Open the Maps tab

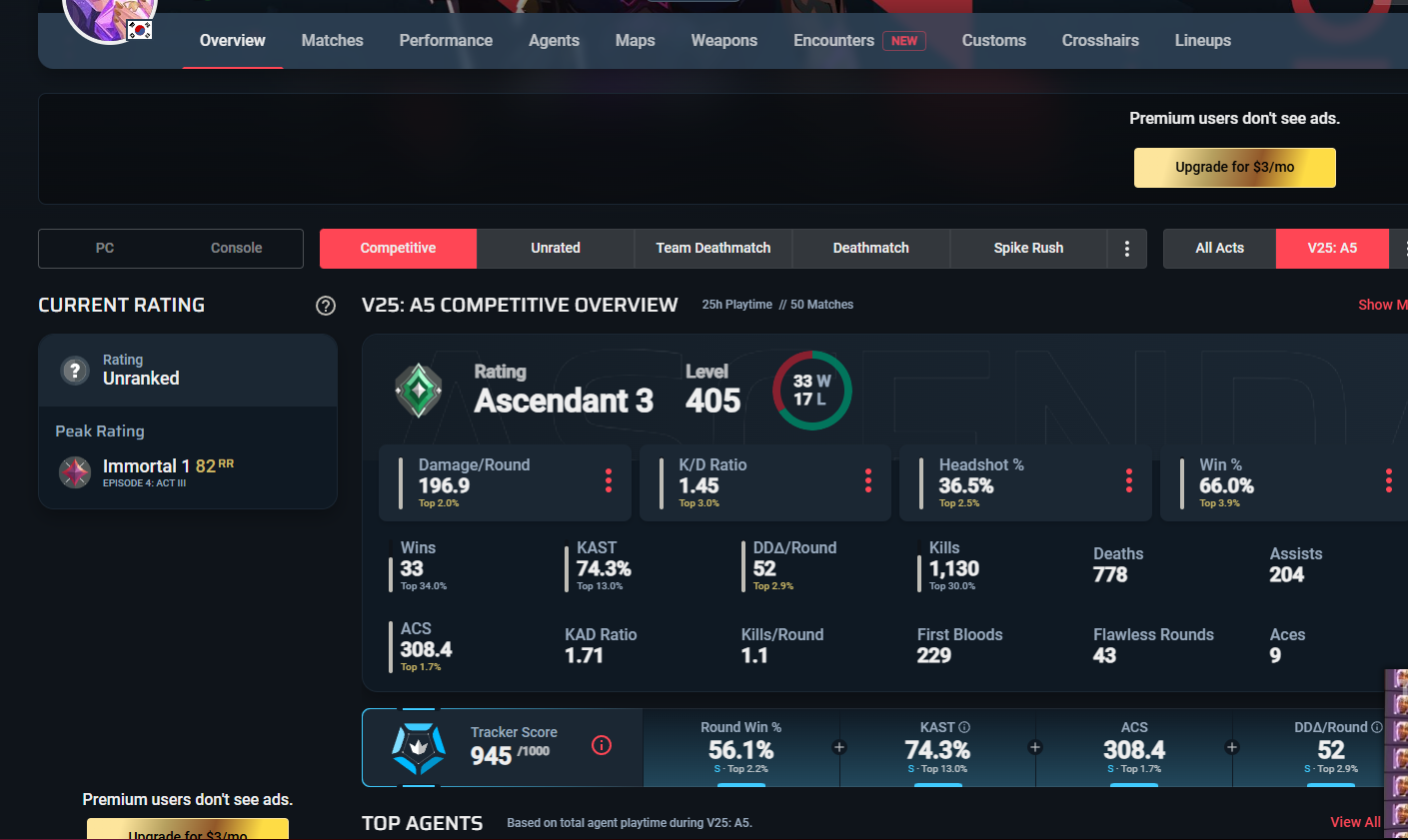point(636,41)
